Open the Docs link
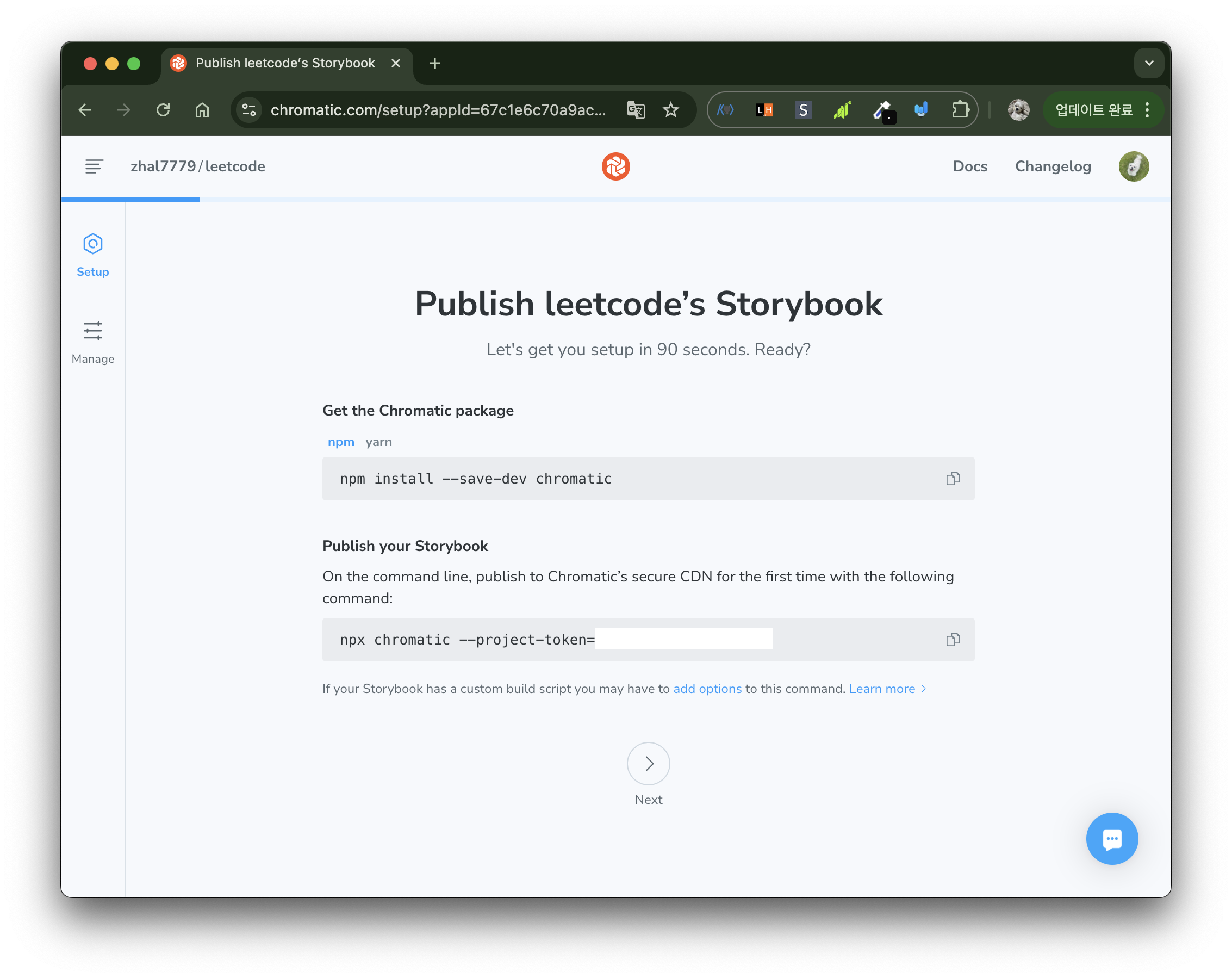This screenshot has height=978, width=1232. click(x=970, y=166)
